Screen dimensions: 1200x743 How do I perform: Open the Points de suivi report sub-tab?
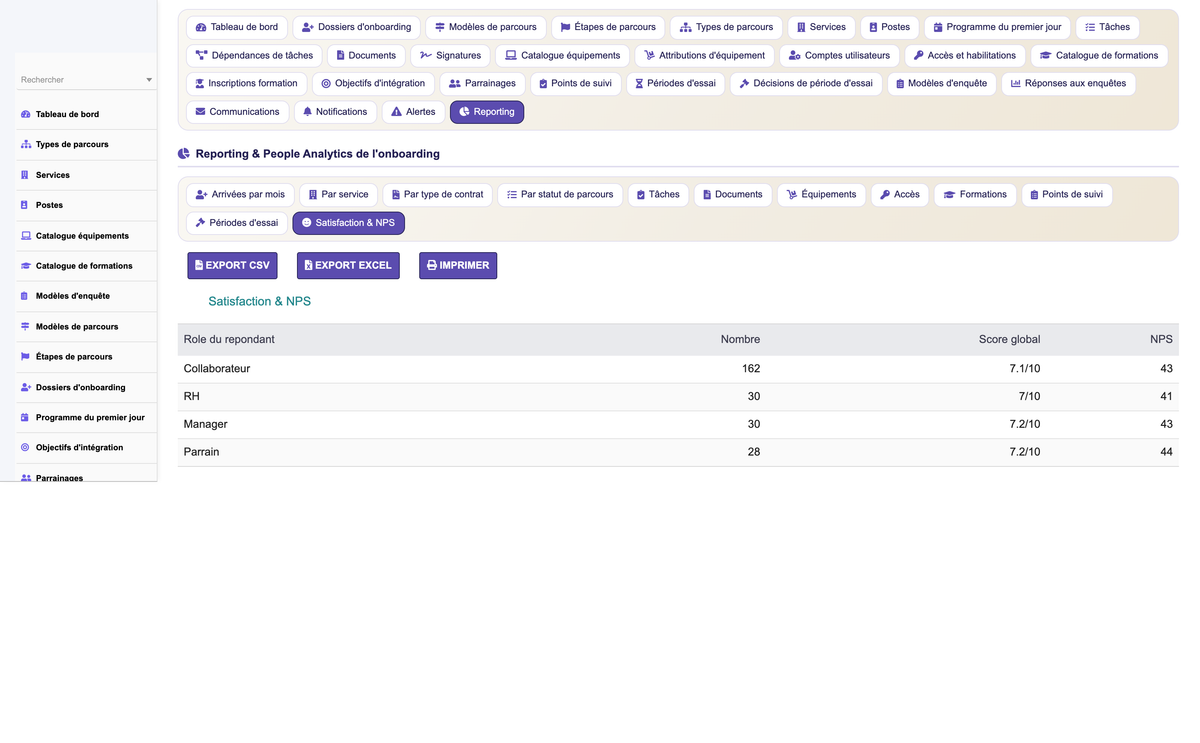click(1067, 194)
